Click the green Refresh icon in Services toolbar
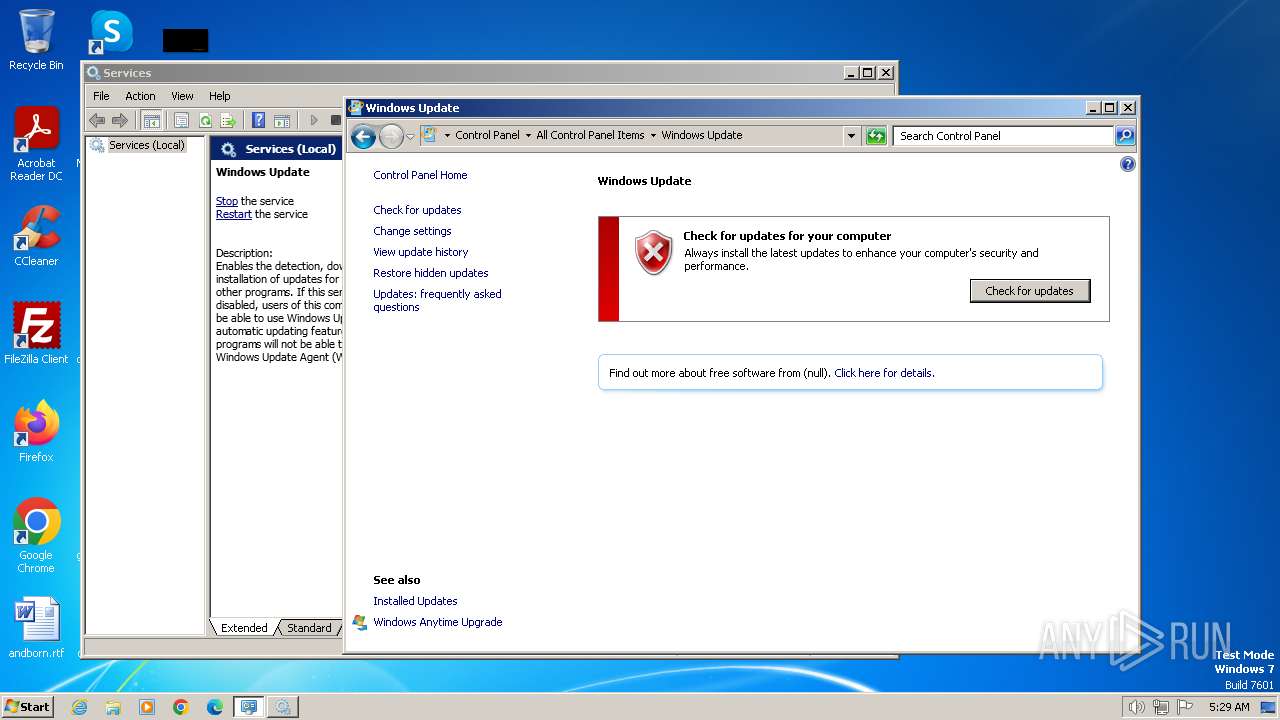The image size is (1280, 720). click(x=205, y=121)
